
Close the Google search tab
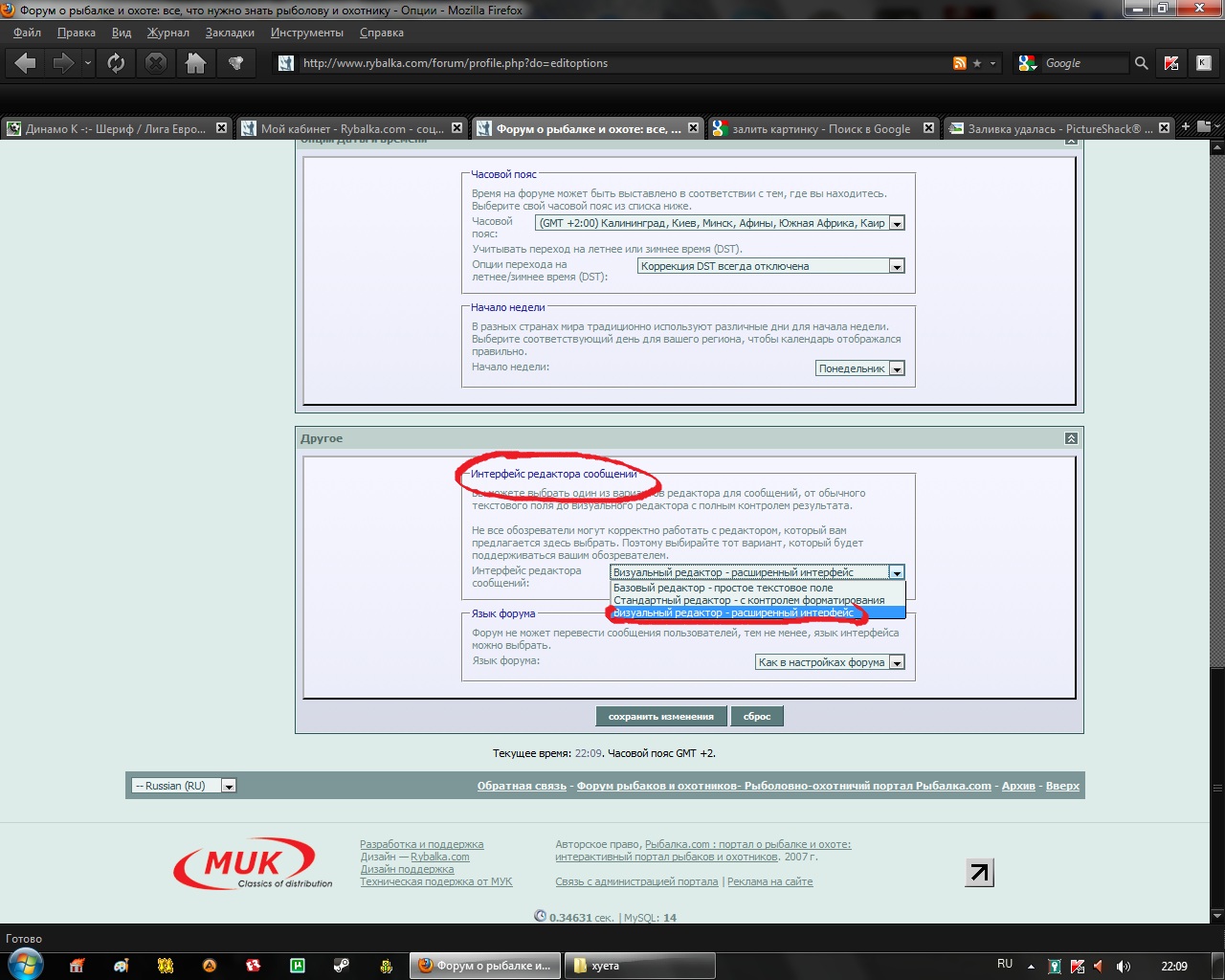coord(928,128)
